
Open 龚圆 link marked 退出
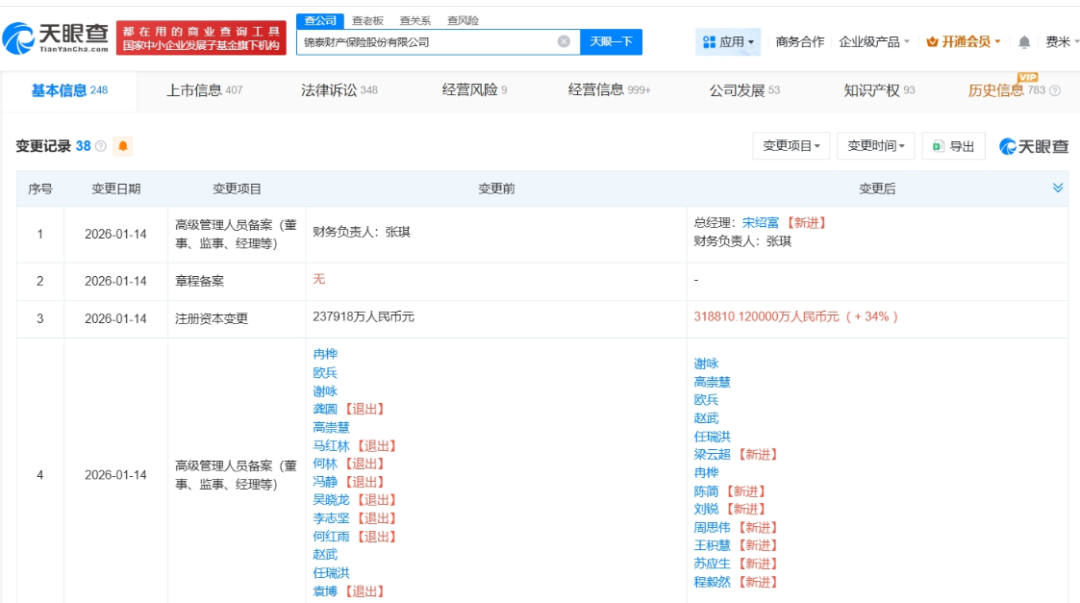325,409
